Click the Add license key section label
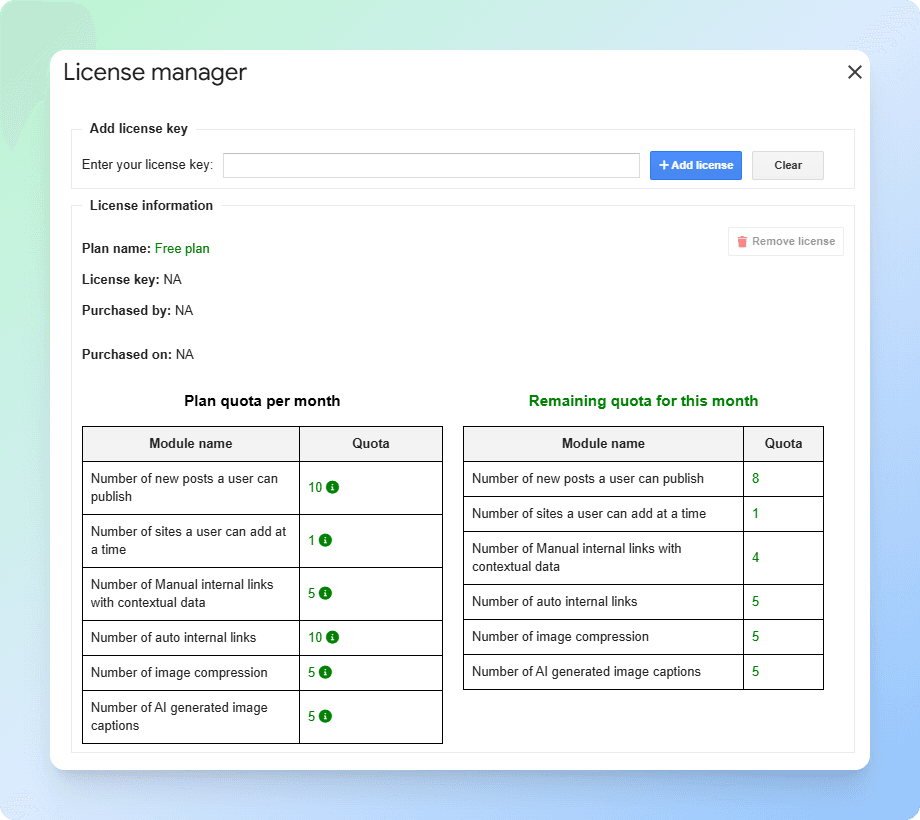This screenshot has height=820, width=920. click(138, 128)
